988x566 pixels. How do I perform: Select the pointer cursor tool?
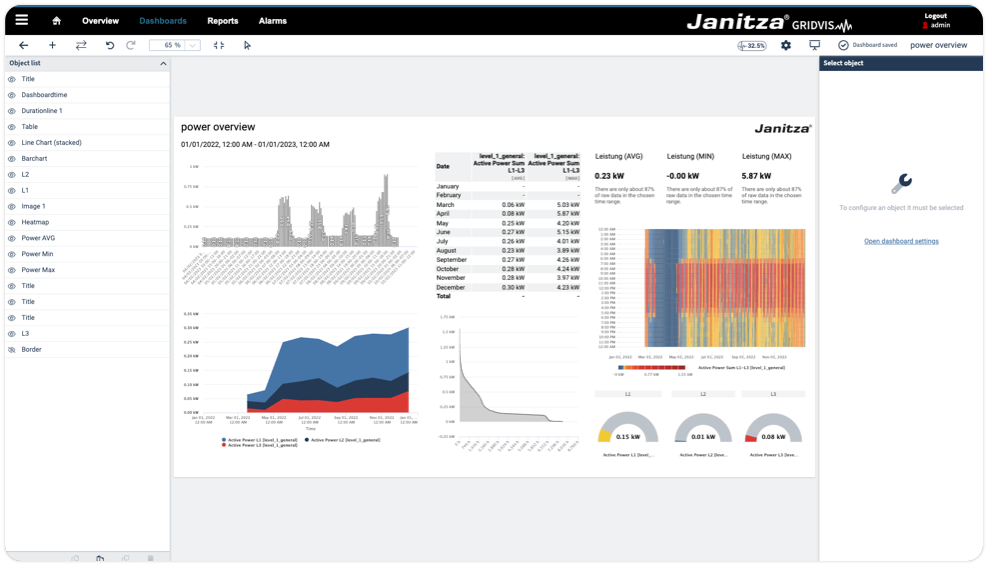(x=247, y=45)
